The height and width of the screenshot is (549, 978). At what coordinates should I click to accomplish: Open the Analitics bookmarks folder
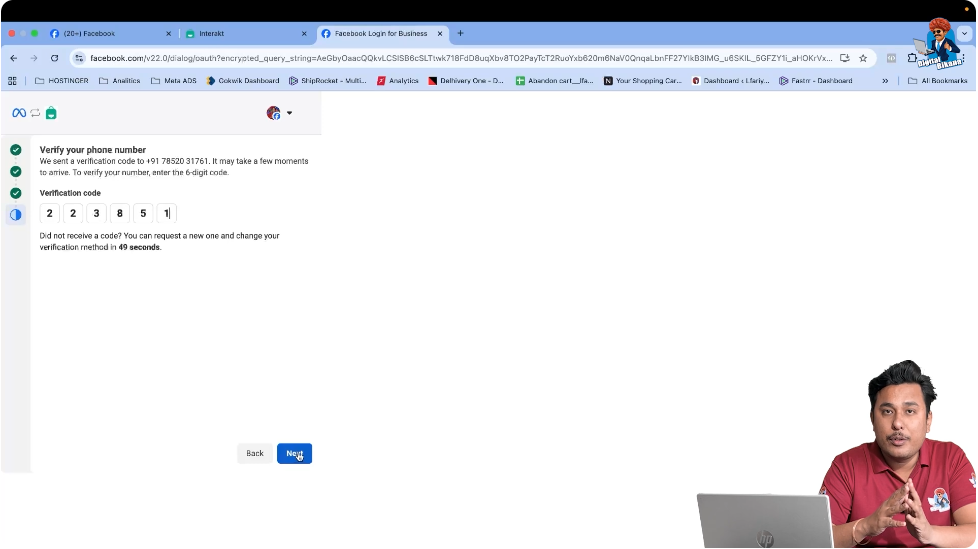pyautogui.click(x=120, y=80)
